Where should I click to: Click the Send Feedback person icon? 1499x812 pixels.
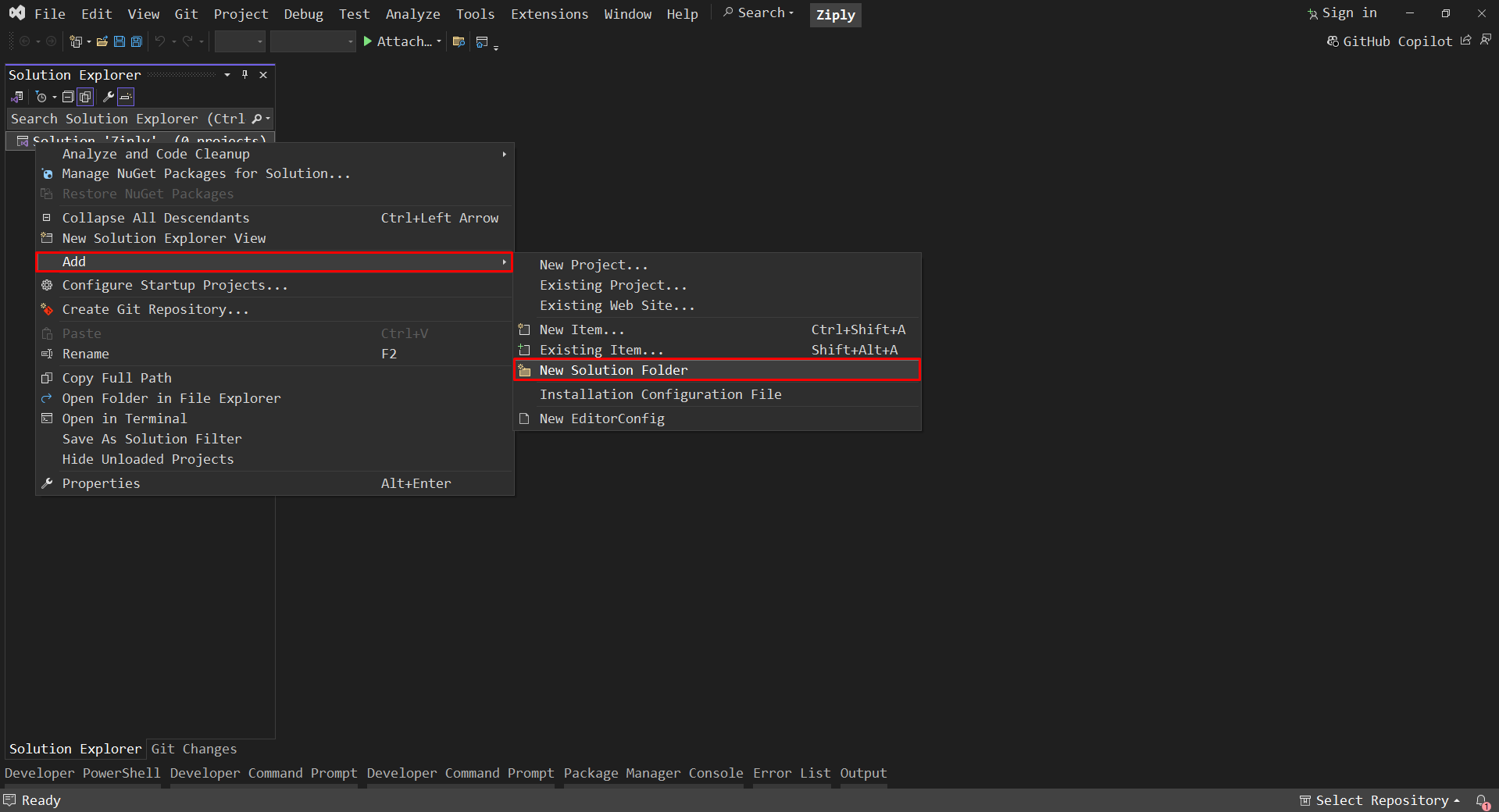click(x=1485, y=41)
